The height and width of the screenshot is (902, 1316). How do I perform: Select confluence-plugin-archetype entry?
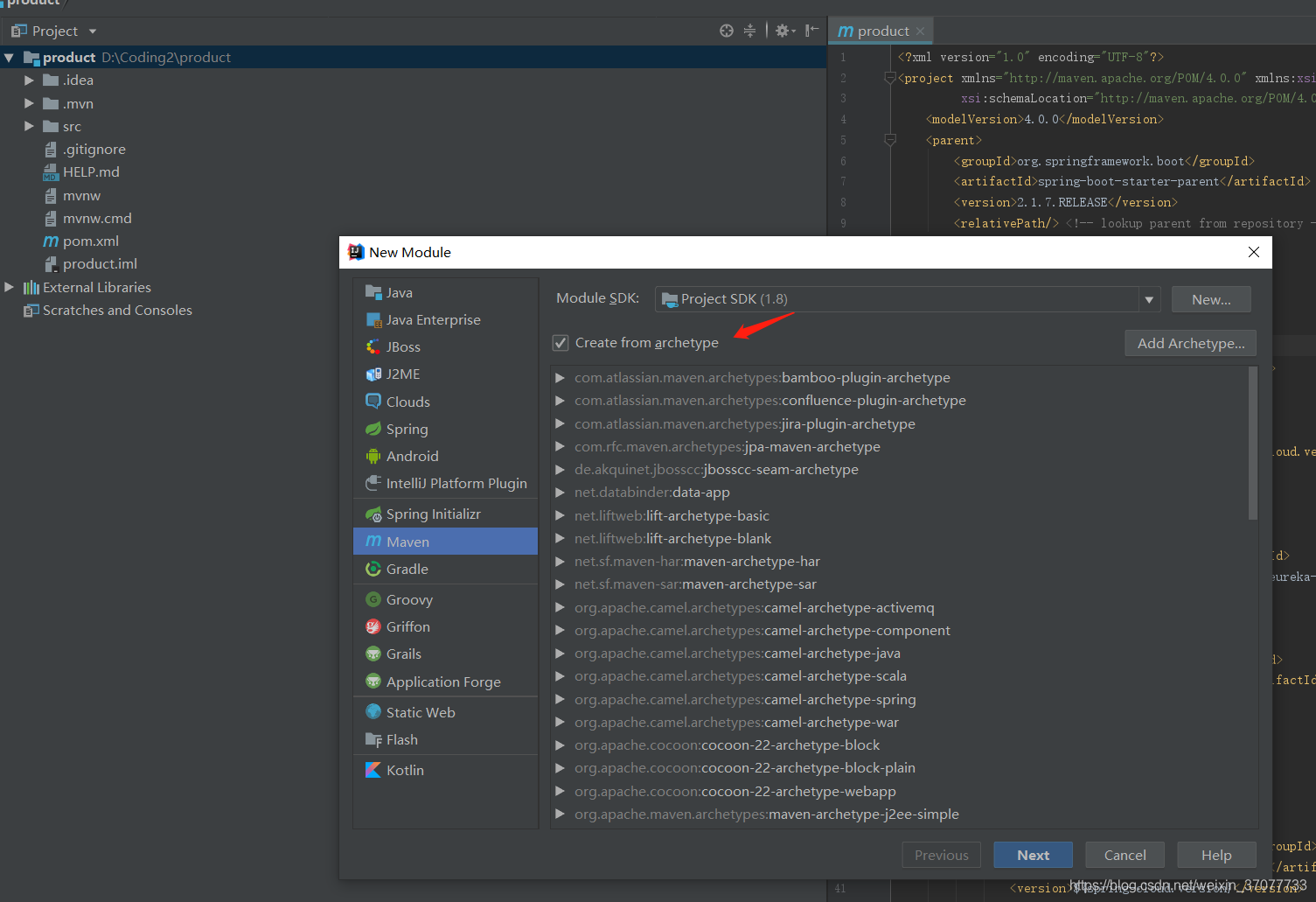[770, 401]
